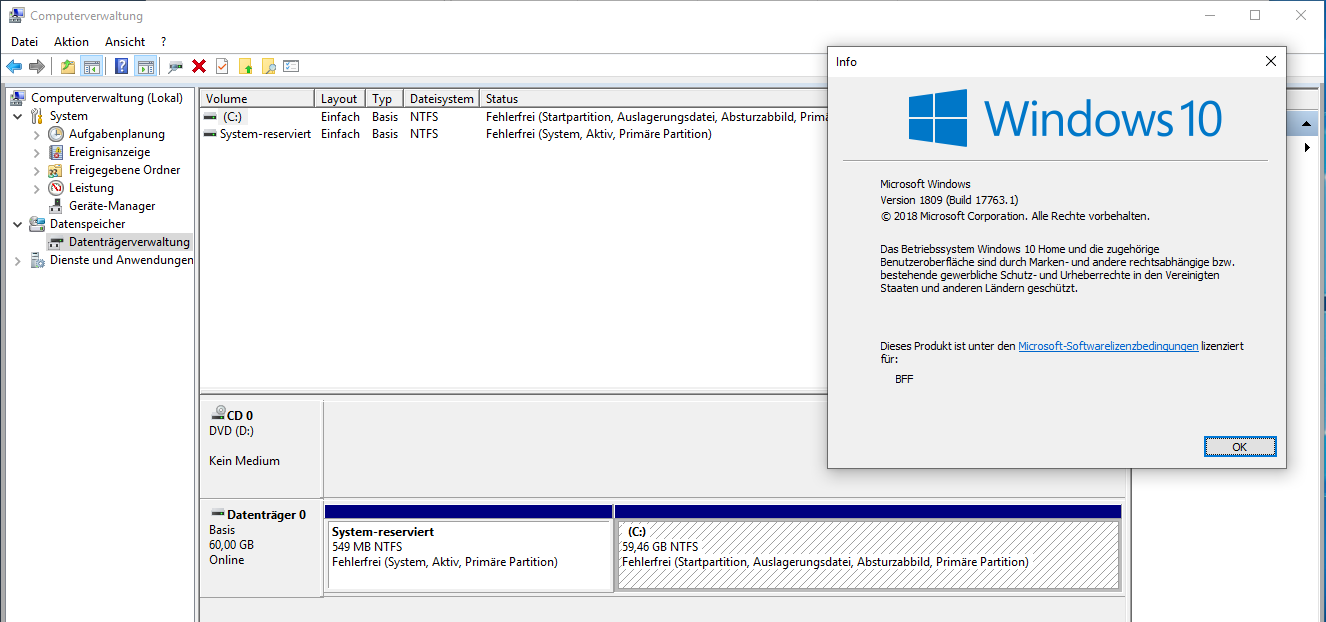Sort by the Dateisystem column header
The image size is (1326, 622).
(441, 99)
